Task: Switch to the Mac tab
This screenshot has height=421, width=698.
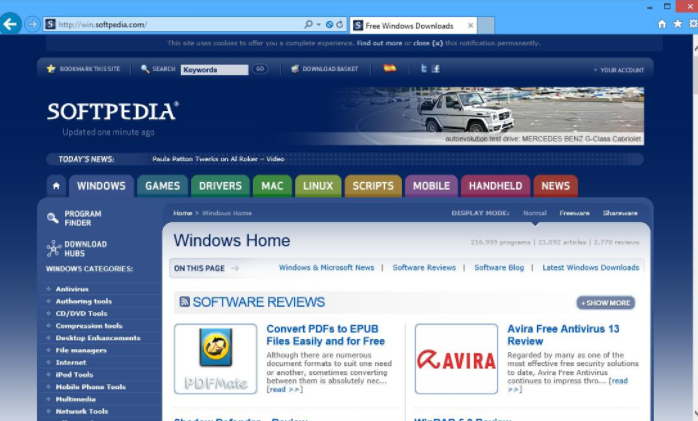Action: tap(272, 186)
